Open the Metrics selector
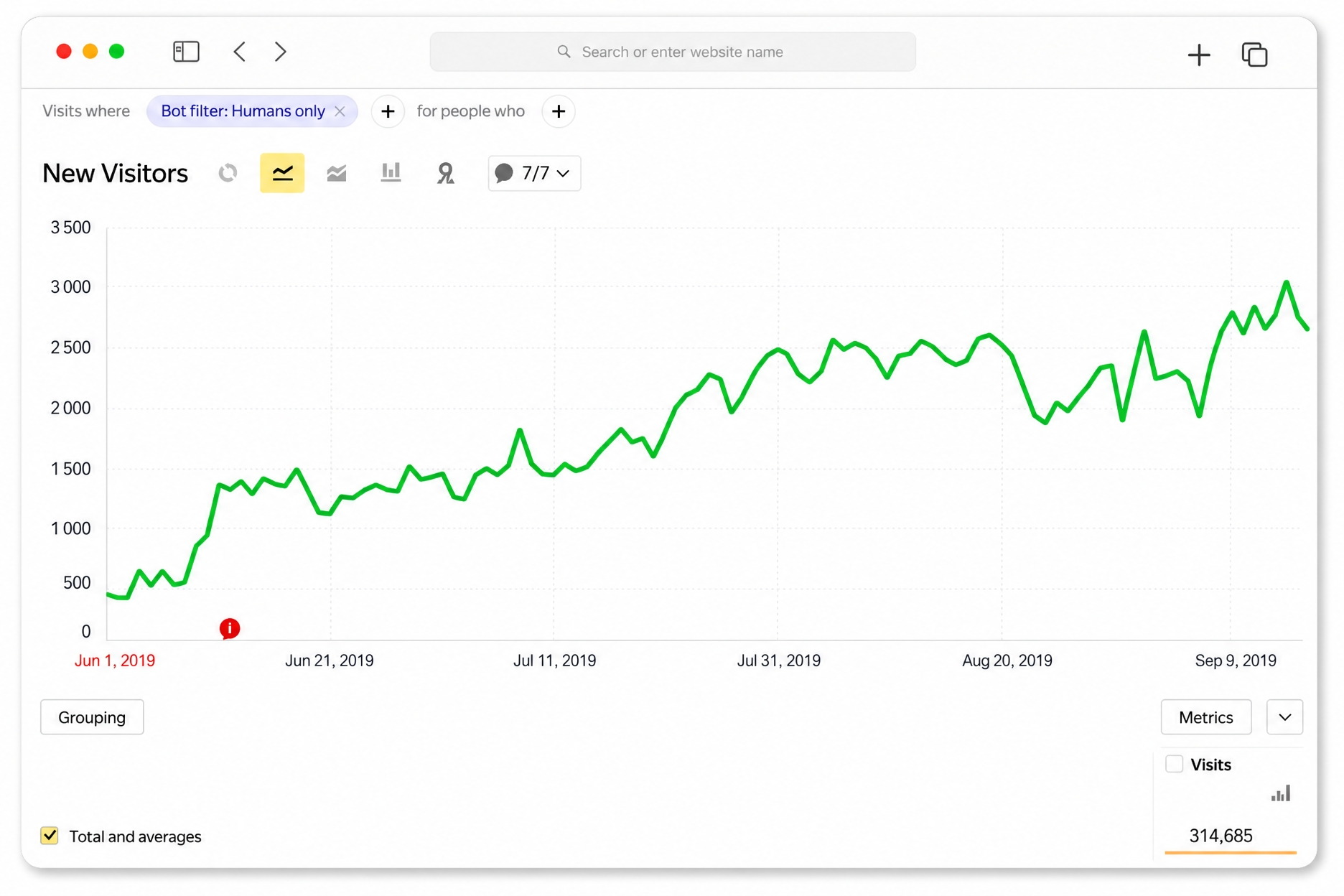Image resolution: width=1344 pixels, height=896 pixels. coord(1205,717)
